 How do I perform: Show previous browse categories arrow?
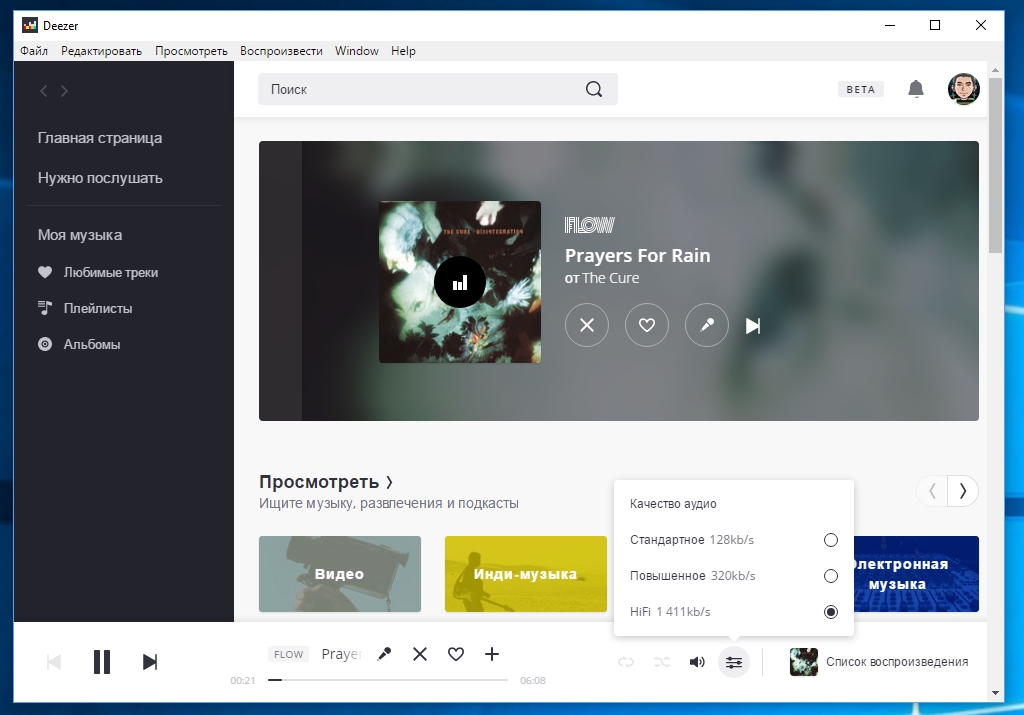pos(933,490)
